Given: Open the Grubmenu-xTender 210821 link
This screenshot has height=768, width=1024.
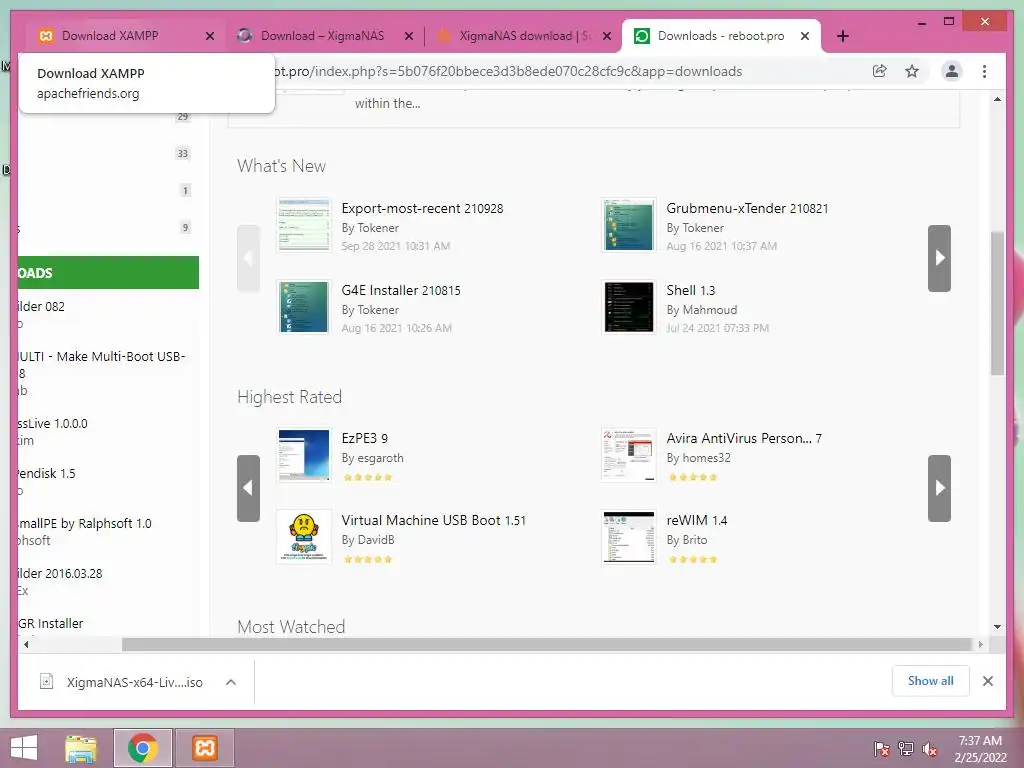Looking at the screenshot, I should [x=747, y=208].
